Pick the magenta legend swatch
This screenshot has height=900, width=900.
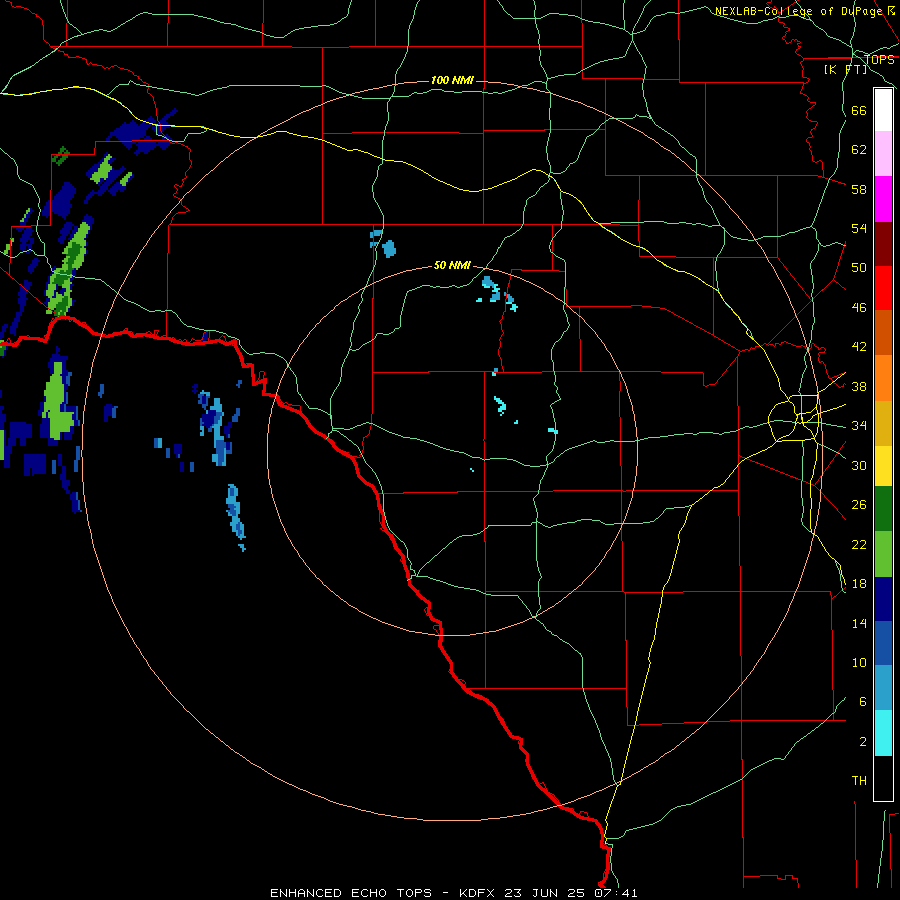[x=883, y=199]
